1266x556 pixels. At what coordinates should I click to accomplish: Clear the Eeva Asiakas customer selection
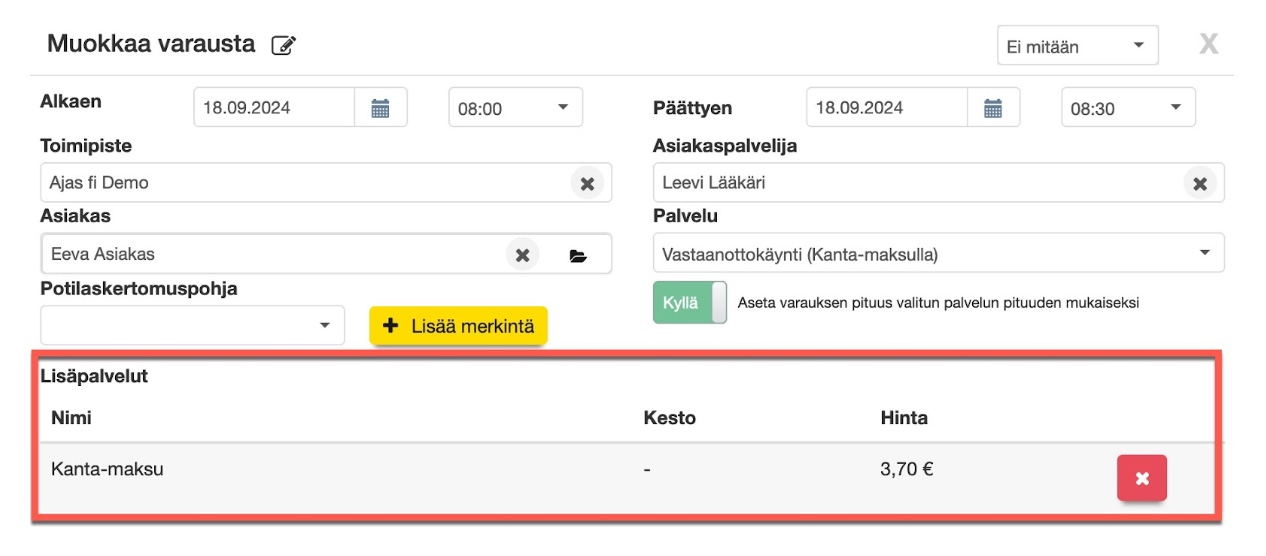click(522, 255)
